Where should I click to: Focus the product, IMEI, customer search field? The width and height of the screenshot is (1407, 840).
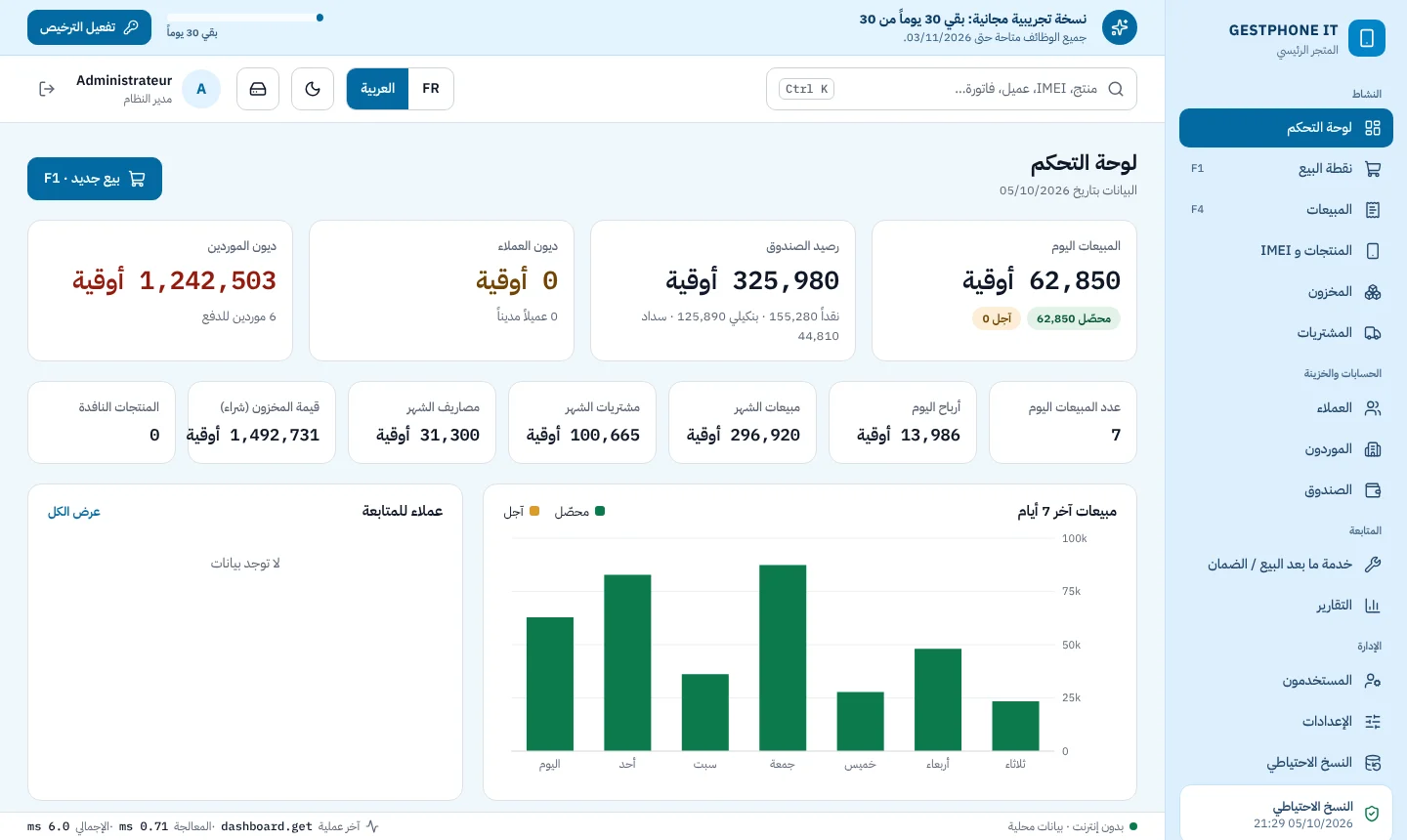952,89
